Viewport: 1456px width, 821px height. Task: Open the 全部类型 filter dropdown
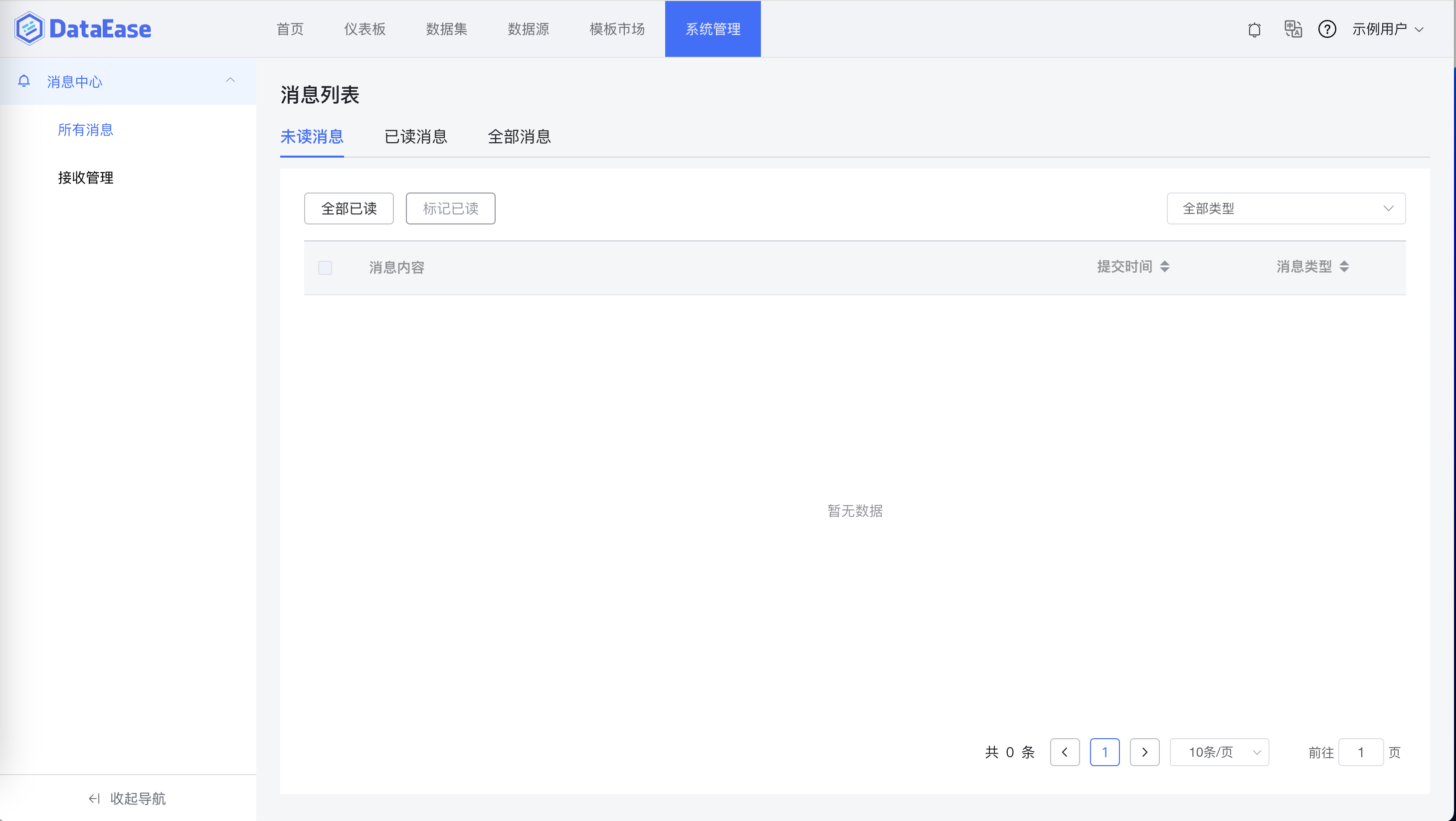1286,208
